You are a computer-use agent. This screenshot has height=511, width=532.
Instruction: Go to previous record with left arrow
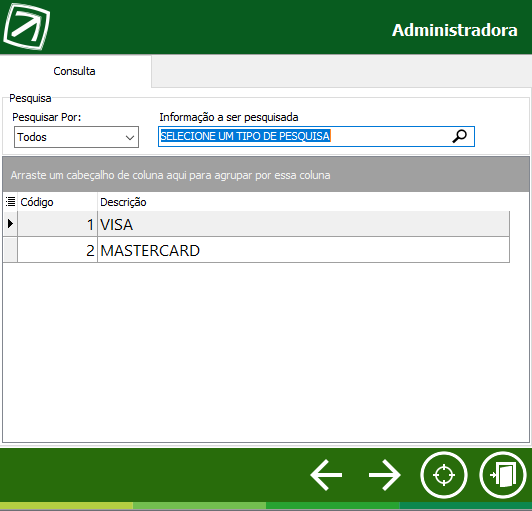(x=326, y=475)
